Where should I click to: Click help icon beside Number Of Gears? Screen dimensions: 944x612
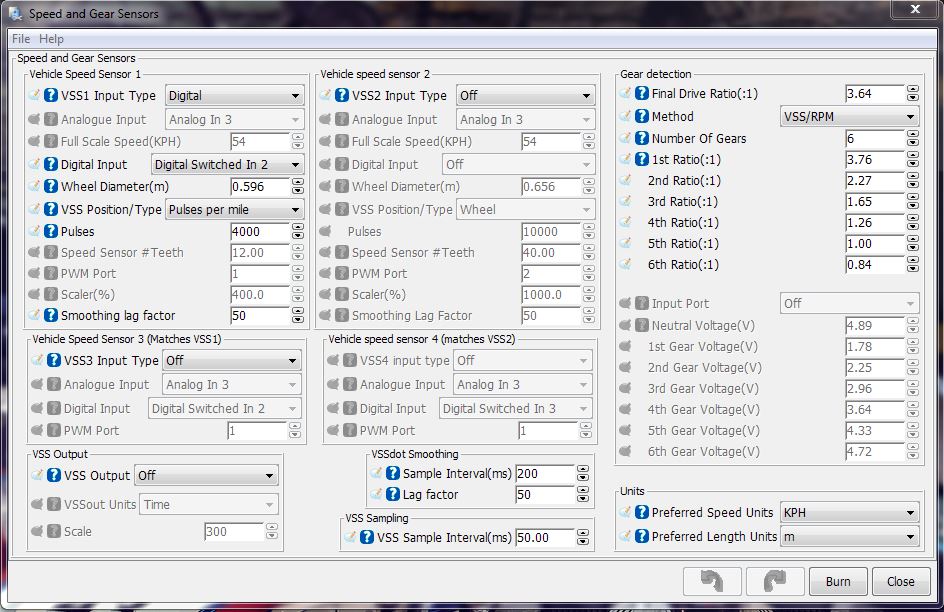tap(642, 138)
